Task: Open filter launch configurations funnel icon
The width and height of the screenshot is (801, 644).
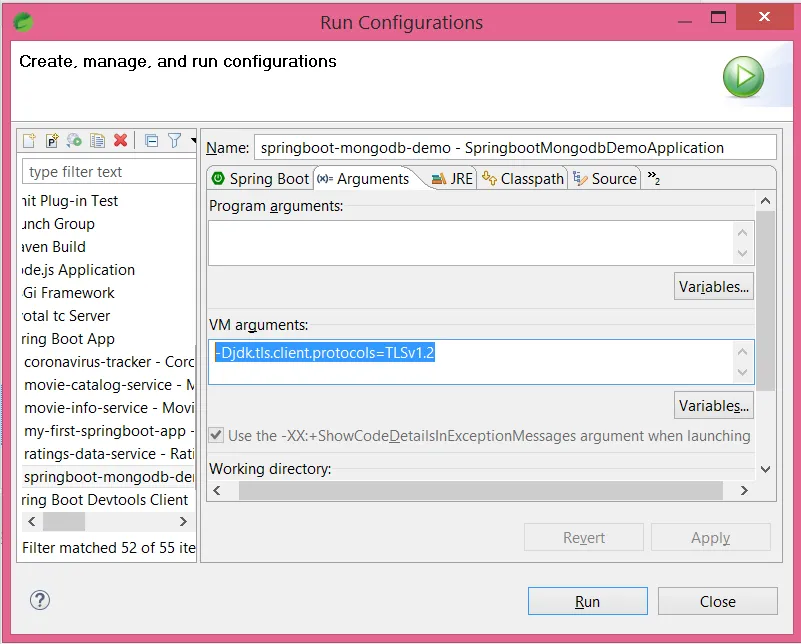Action: pos(174,140)
